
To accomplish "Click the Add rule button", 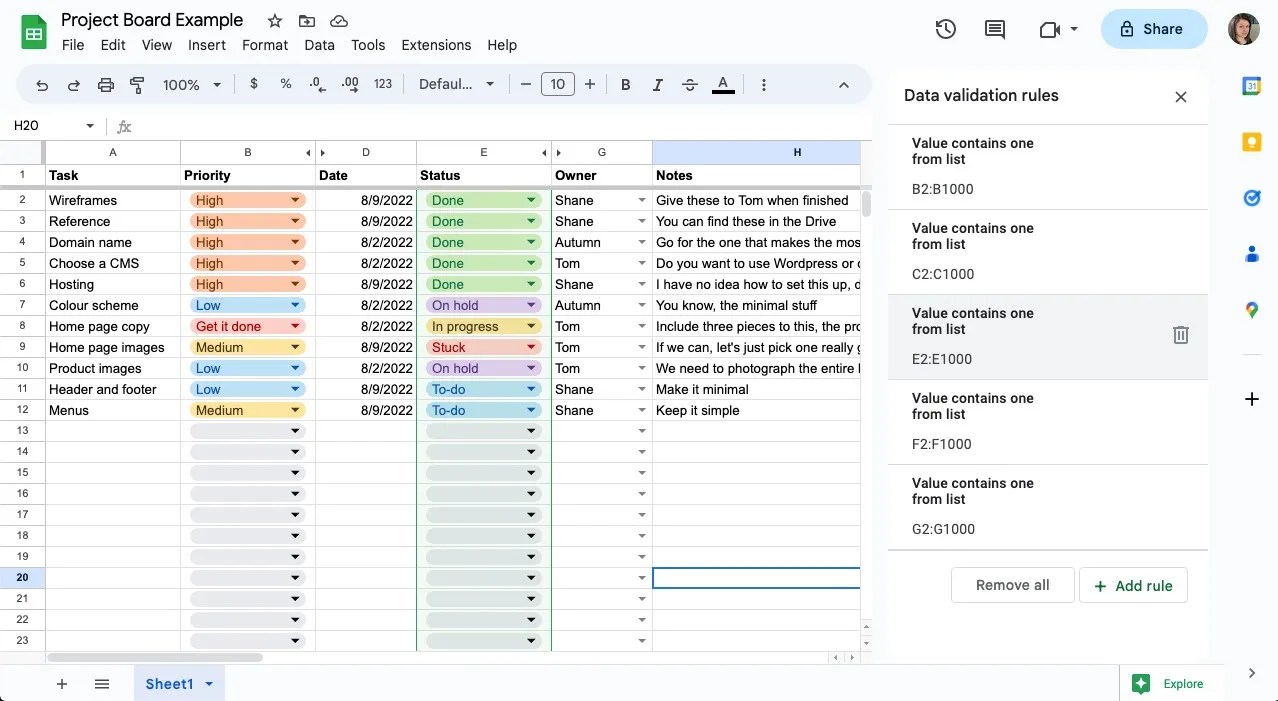I will click(1133, 585).
